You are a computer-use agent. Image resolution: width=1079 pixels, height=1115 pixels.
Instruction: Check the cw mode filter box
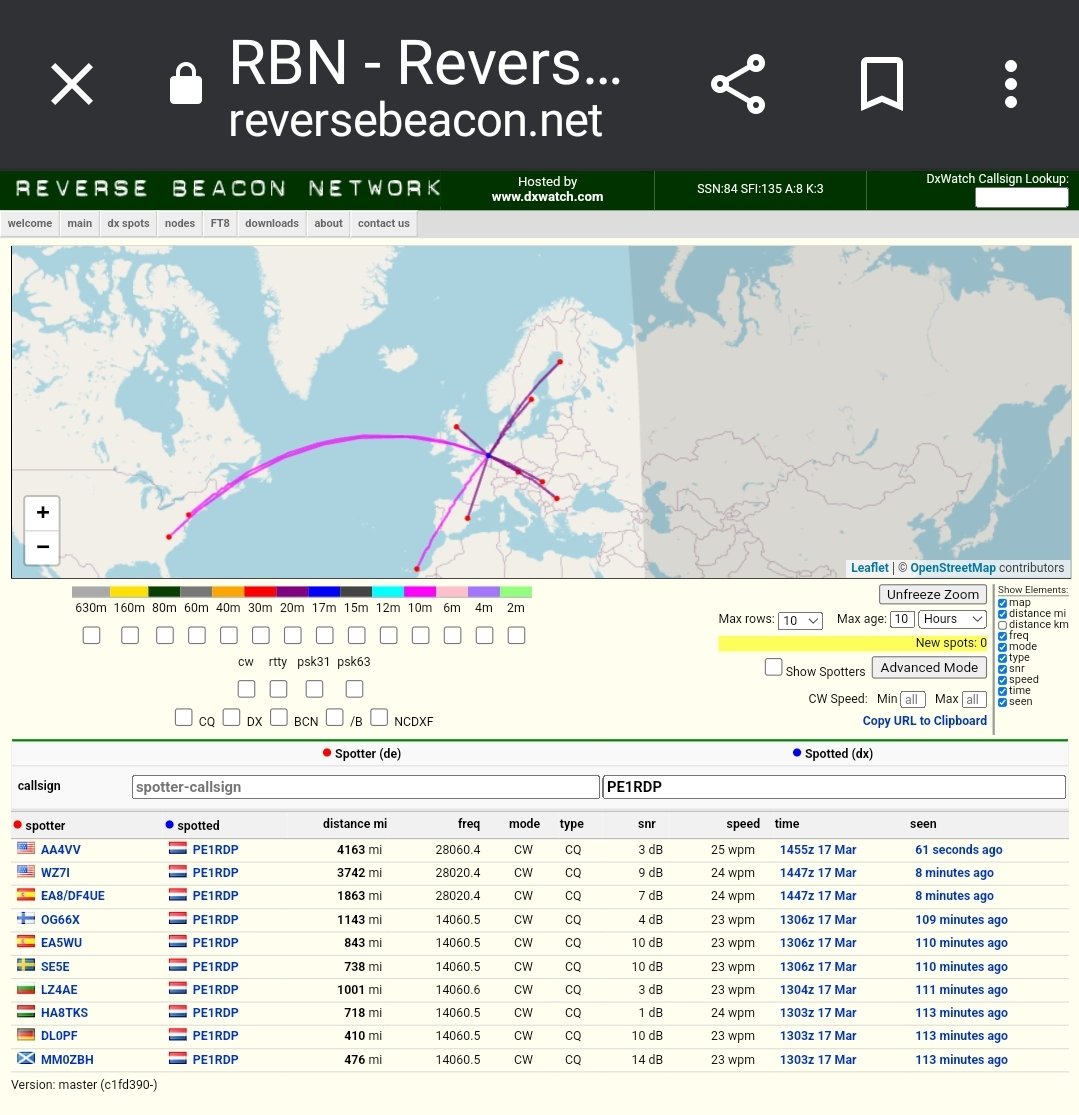pos(246,689)
